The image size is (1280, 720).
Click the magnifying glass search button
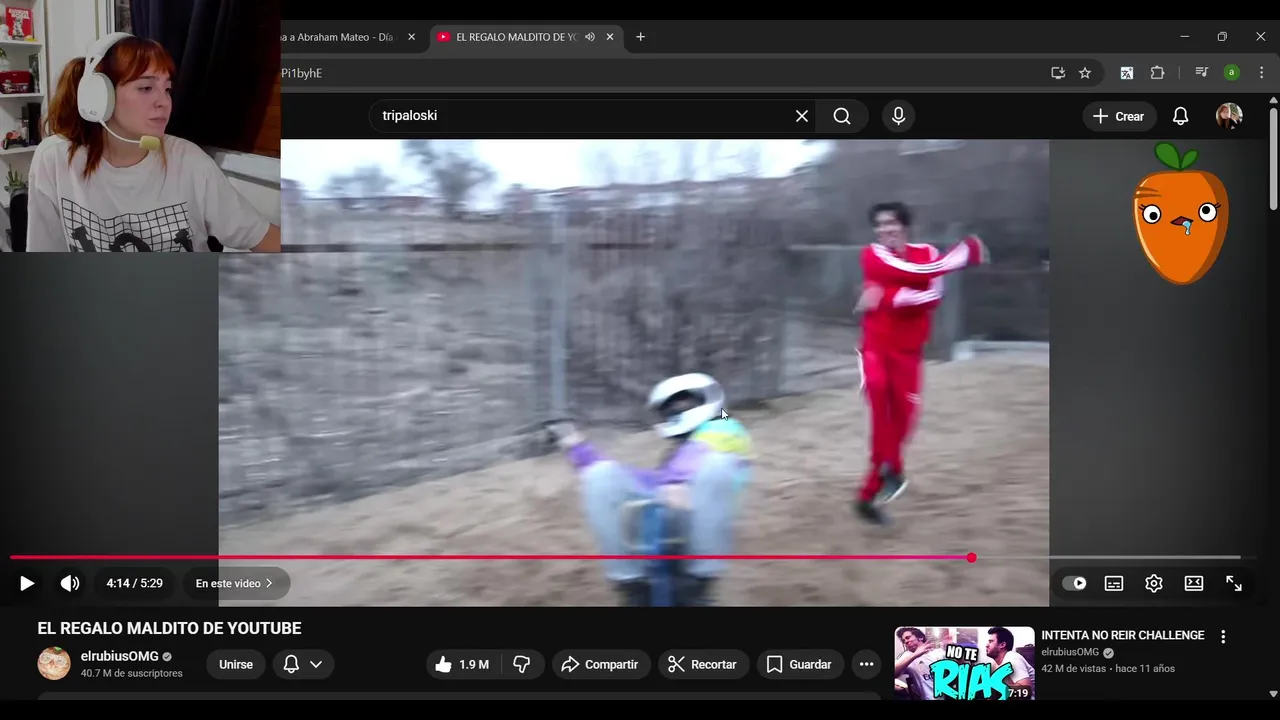click(x=842, y=116)
